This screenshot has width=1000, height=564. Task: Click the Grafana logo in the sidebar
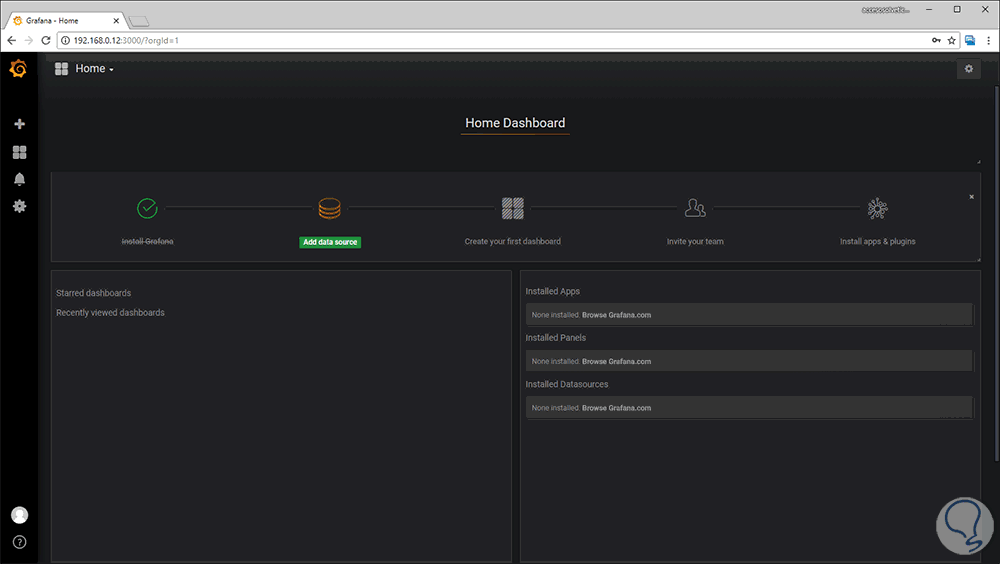(x=18, y=68)
